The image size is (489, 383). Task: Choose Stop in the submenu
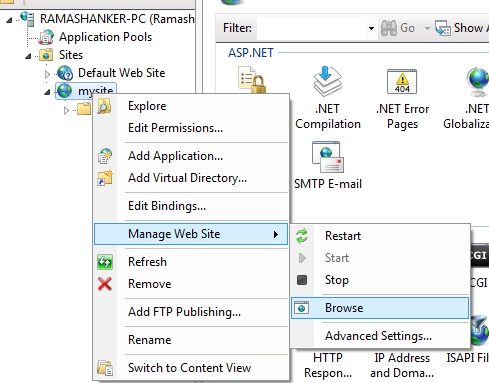(380, 280)
